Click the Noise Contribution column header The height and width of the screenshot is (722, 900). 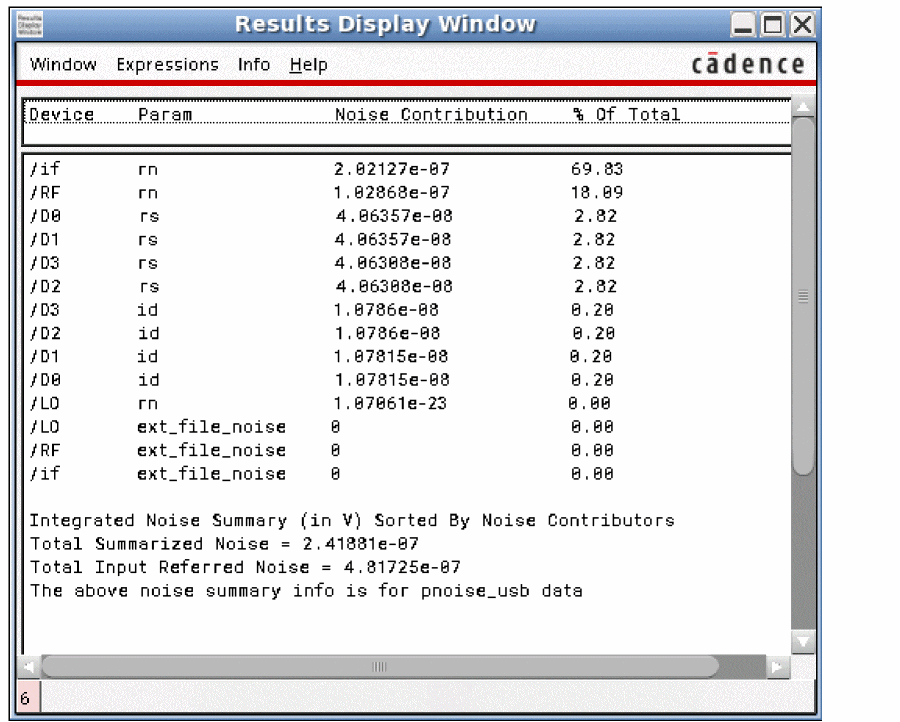(x=431, y=115)
